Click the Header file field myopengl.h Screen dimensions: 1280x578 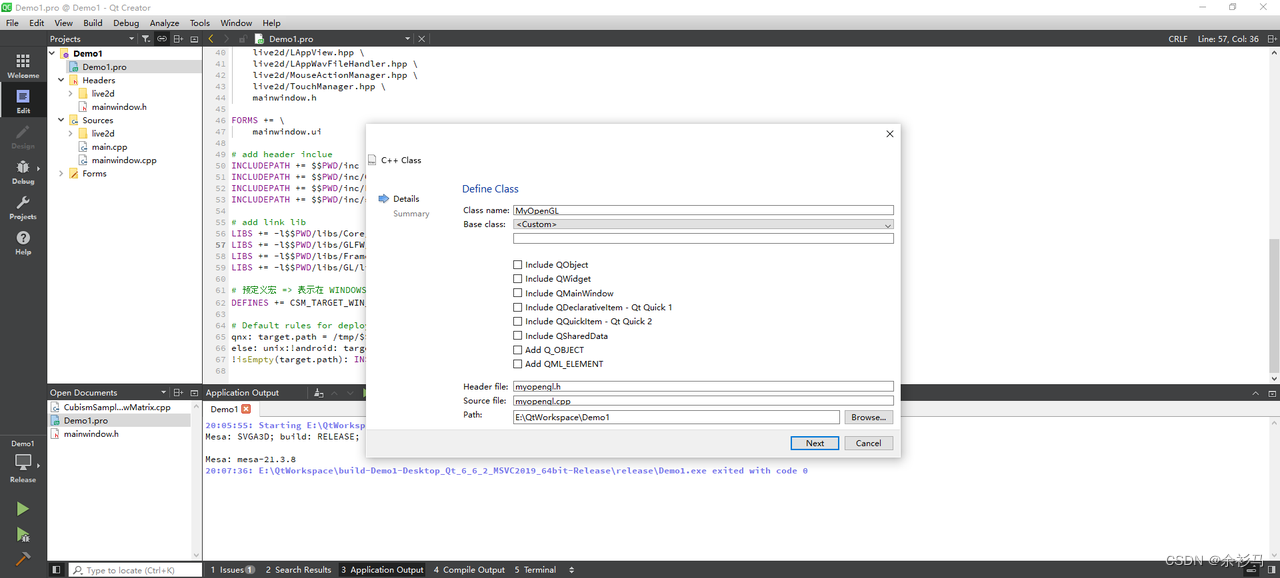point(703,386)
